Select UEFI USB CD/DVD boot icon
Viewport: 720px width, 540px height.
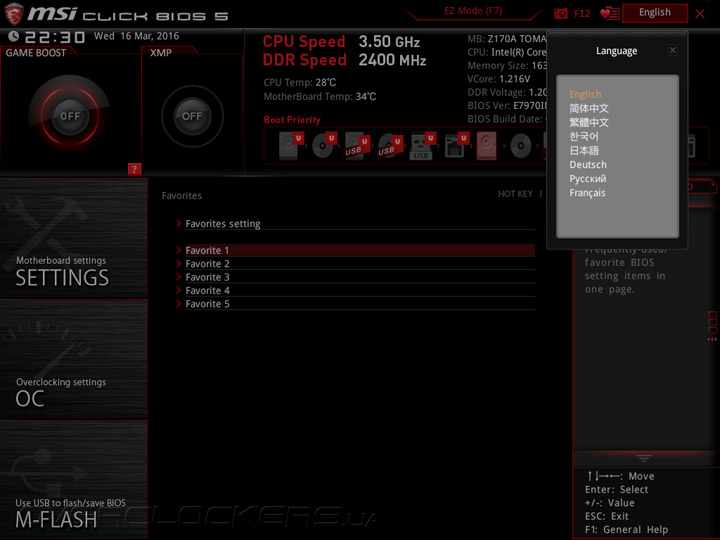(390, 146)
